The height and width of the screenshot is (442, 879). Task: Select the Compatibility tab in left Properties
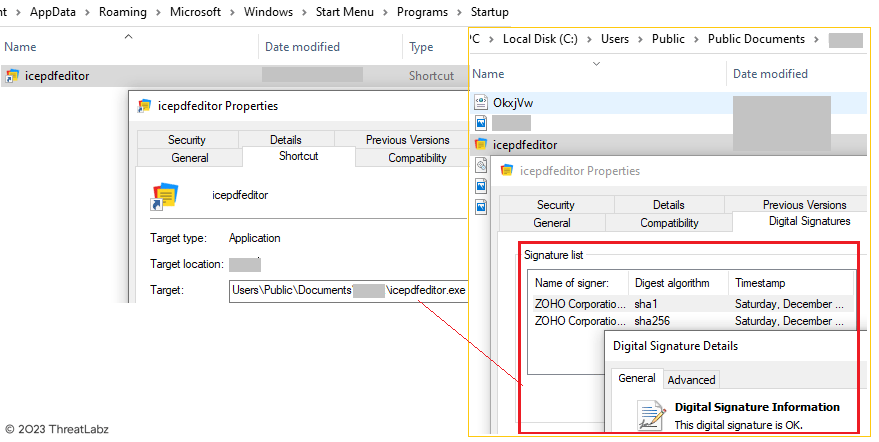point(417,158)
